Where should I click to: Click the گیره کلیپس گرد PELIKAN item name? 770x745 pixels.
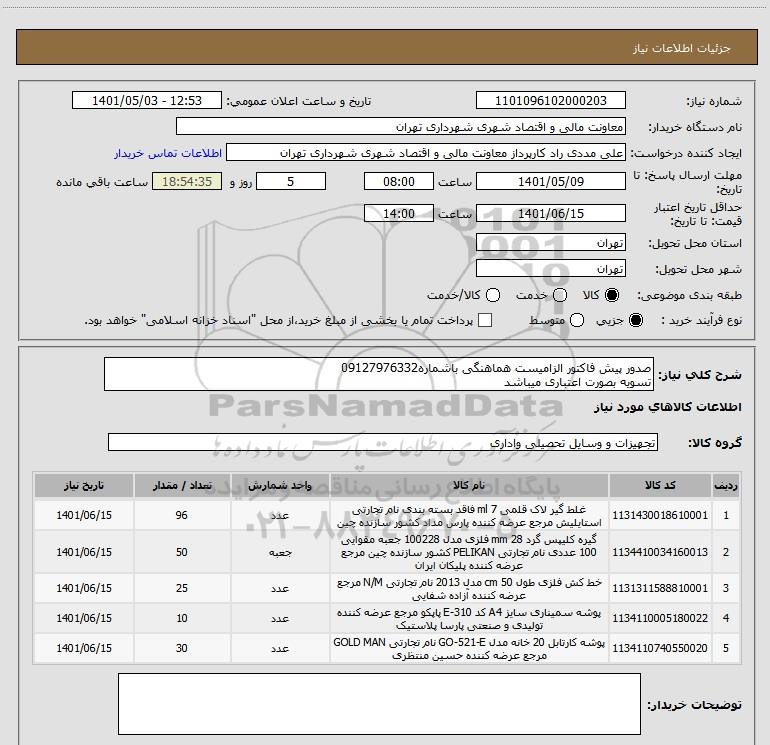(x=469, y=552)
